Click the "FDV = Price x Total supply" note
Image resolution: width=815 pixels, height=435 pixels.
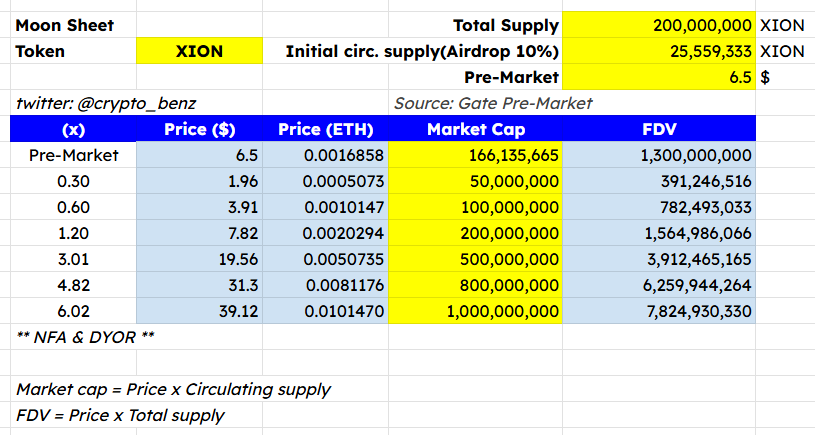(120, 415)
